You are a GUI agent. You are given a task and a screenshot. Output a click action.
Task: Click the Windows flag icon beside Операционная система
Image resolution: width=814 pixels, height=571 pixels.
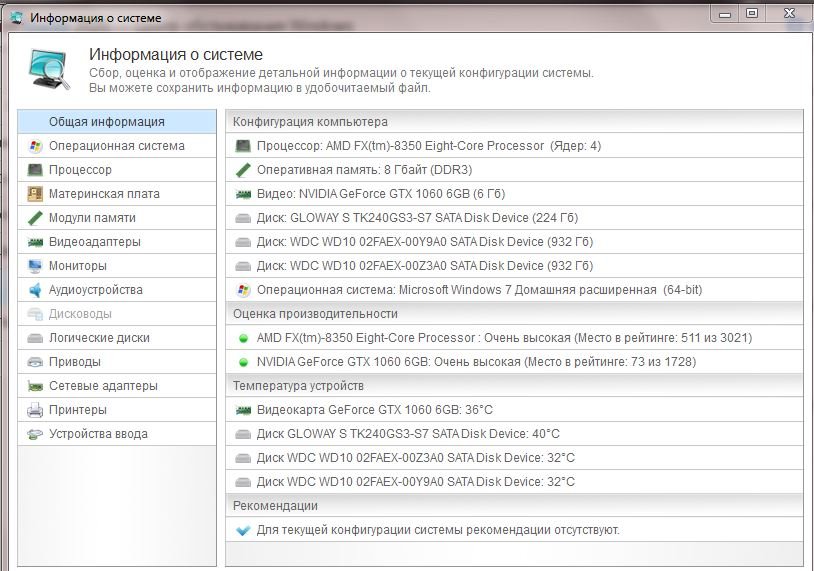click(35, 146)
